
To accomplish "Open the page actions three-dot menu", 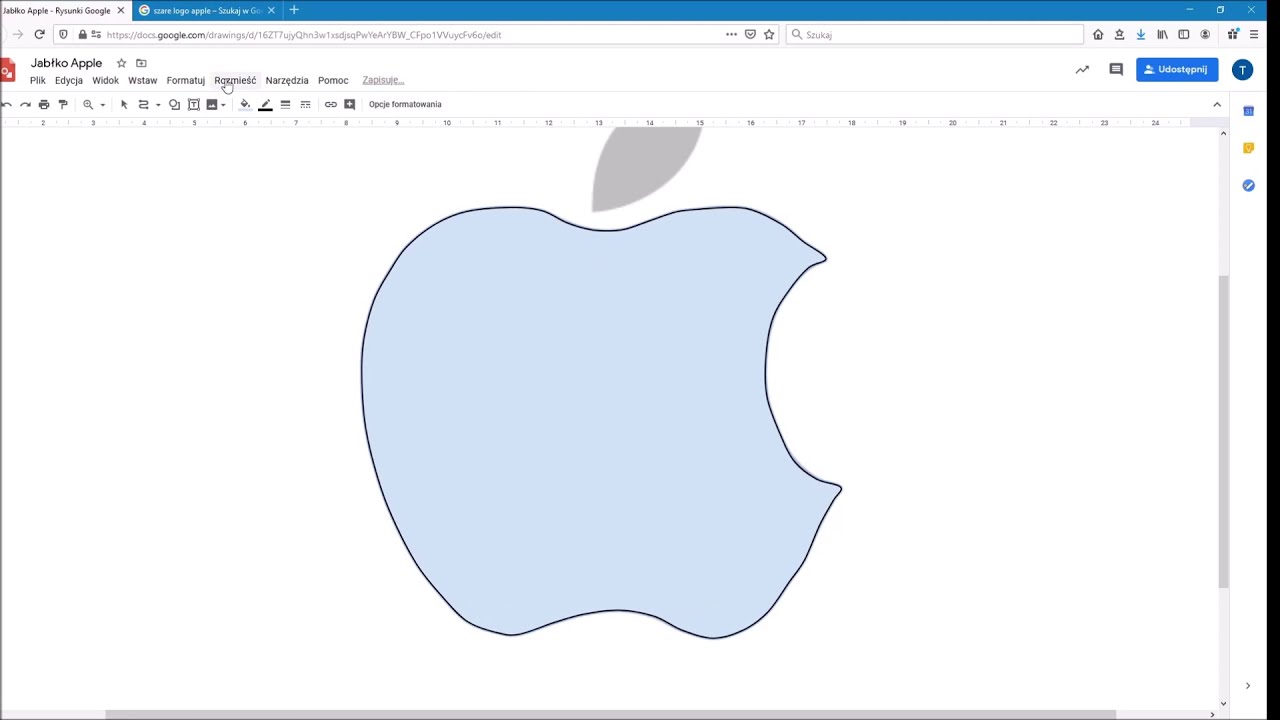I will (731, 34).
